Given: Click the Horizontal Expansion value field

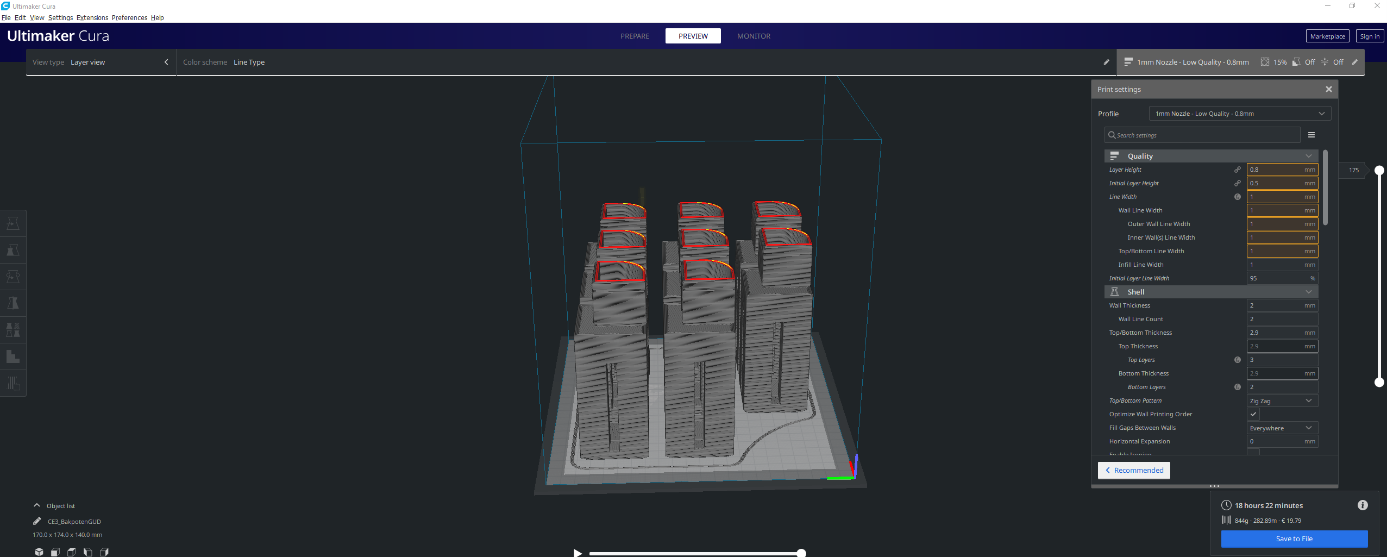Looking at the screenshot, I should 1282,441.
